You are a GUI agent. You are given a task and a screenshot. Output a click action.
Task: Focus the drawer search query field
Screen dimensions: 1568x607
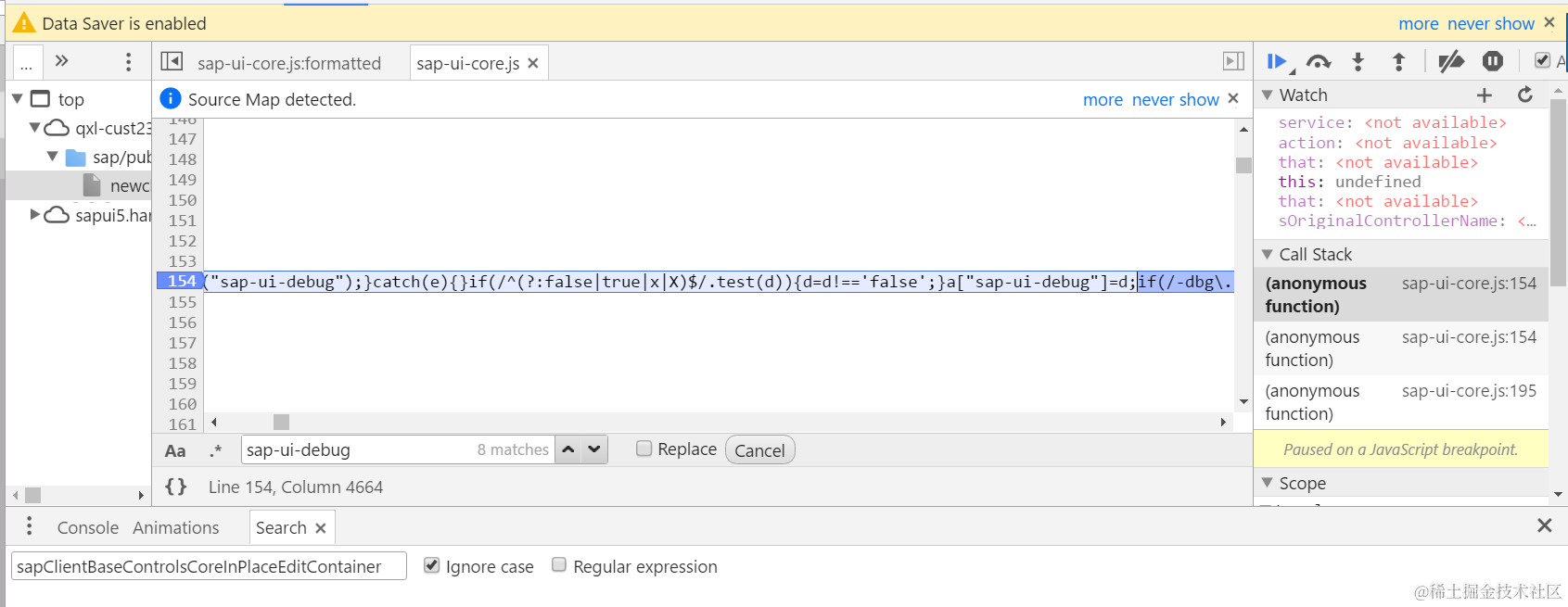[x=209, y=566]
